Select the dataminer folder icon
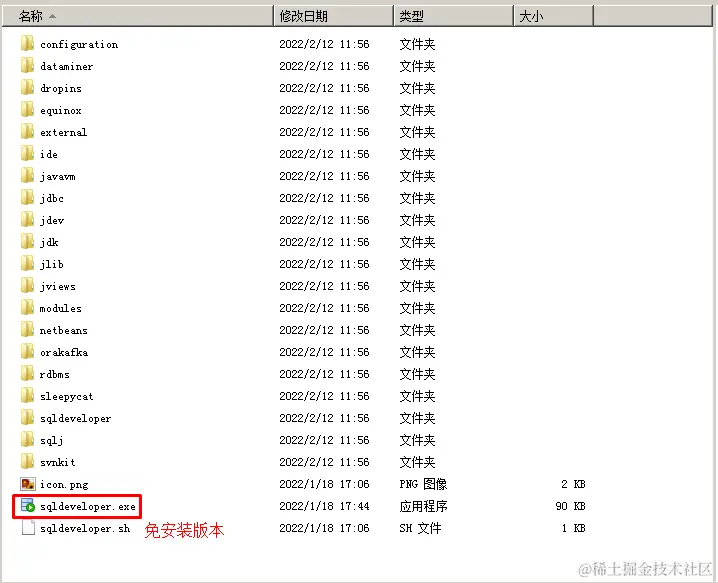The image size is (718, 583). coord(27,65)
